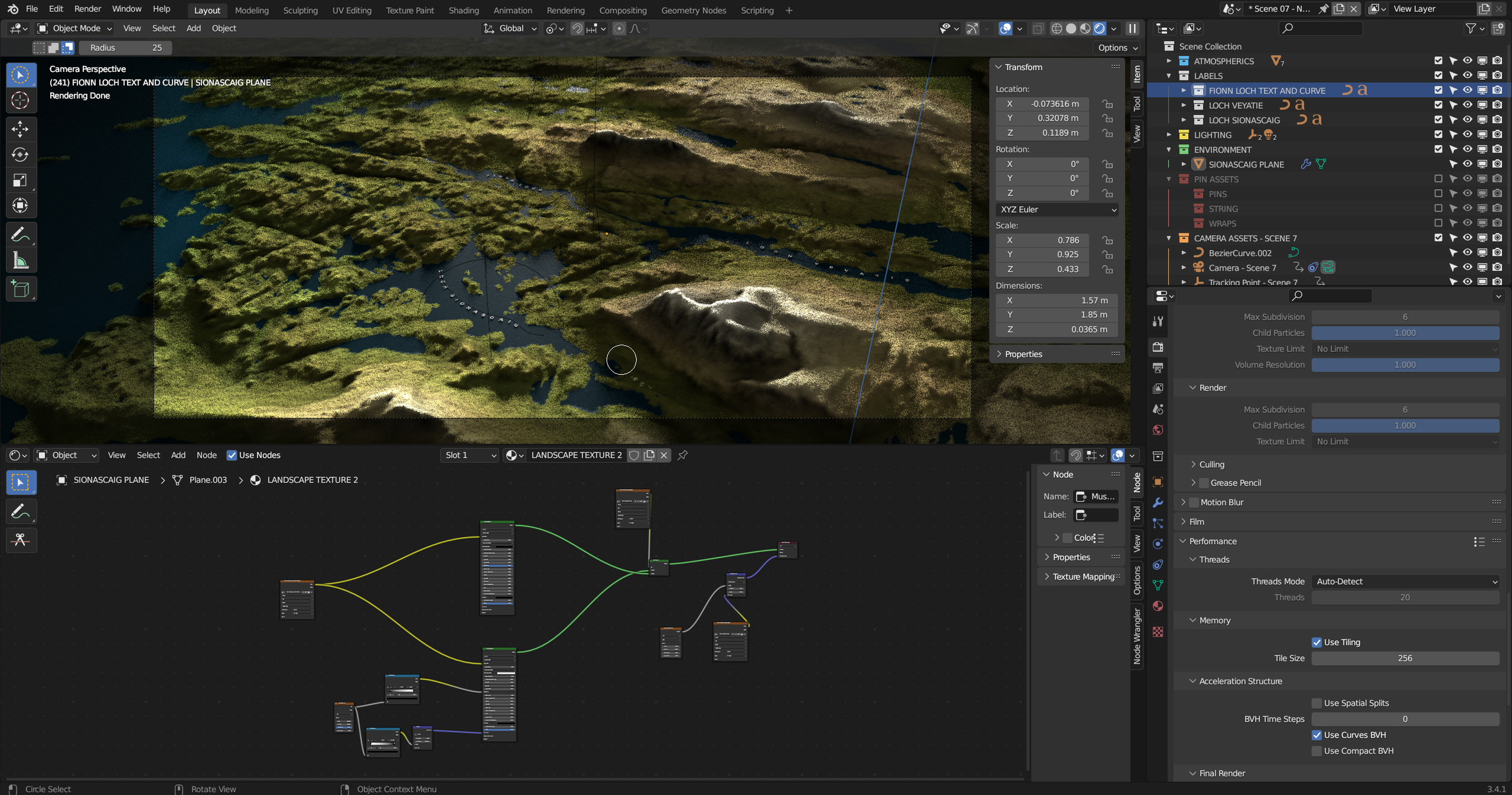Expand the Motion Blur panel
This screenshot has width=1512, height=795.
[x=1184, y=502]
